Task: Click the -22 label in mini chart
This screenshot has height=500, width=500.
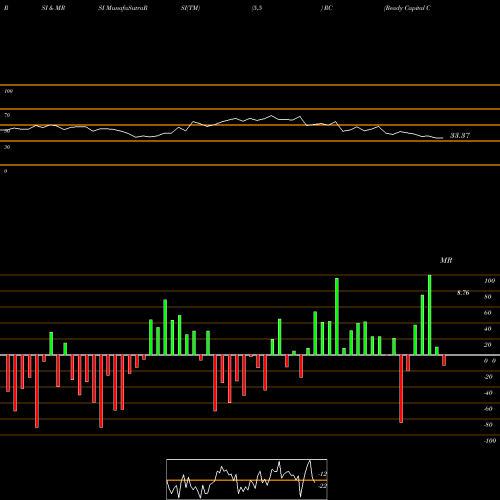Action: (x=322, y=486)
